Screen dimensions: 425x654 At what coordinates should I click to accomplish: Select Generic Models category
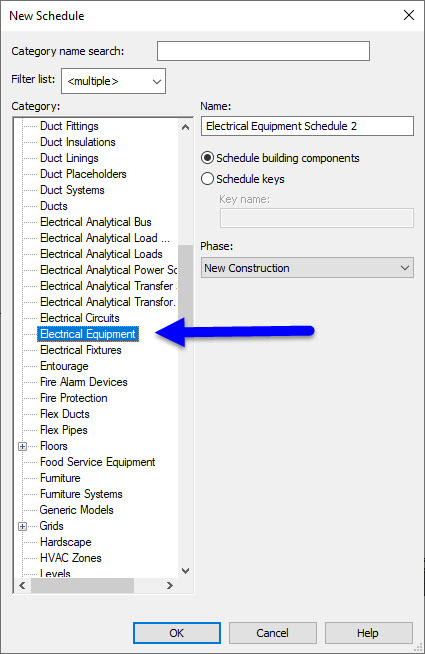point(76,510)
